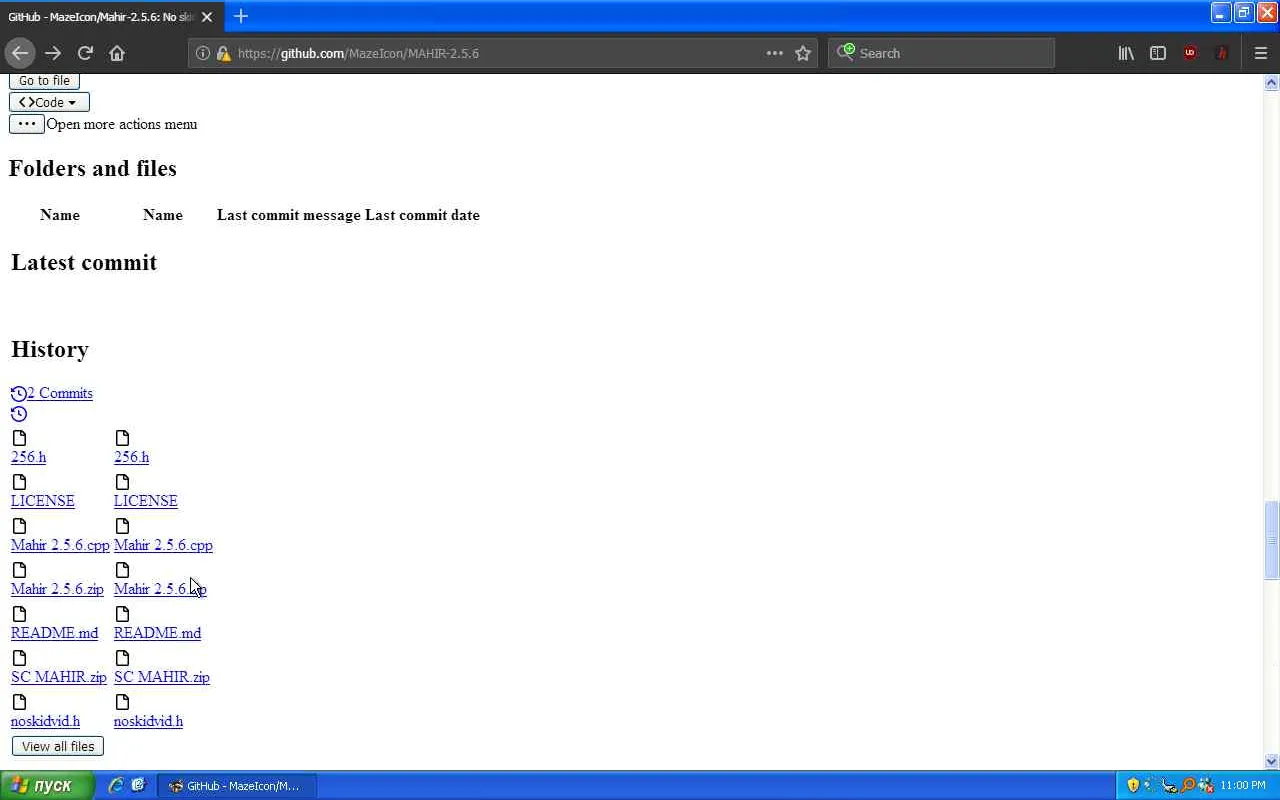Bookmark this page with the star icon
Viewport: 1280px width, 800px height.
click(x=803, y=53)
